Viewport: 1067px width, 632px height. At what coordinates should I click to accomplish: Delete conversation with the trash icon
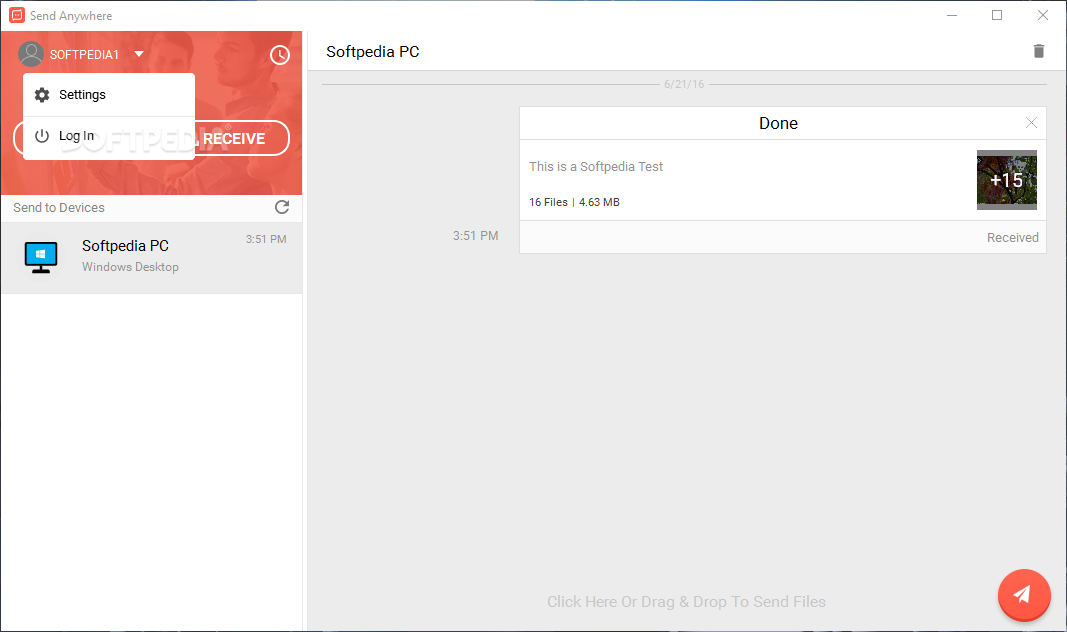tap(1038, 51)
